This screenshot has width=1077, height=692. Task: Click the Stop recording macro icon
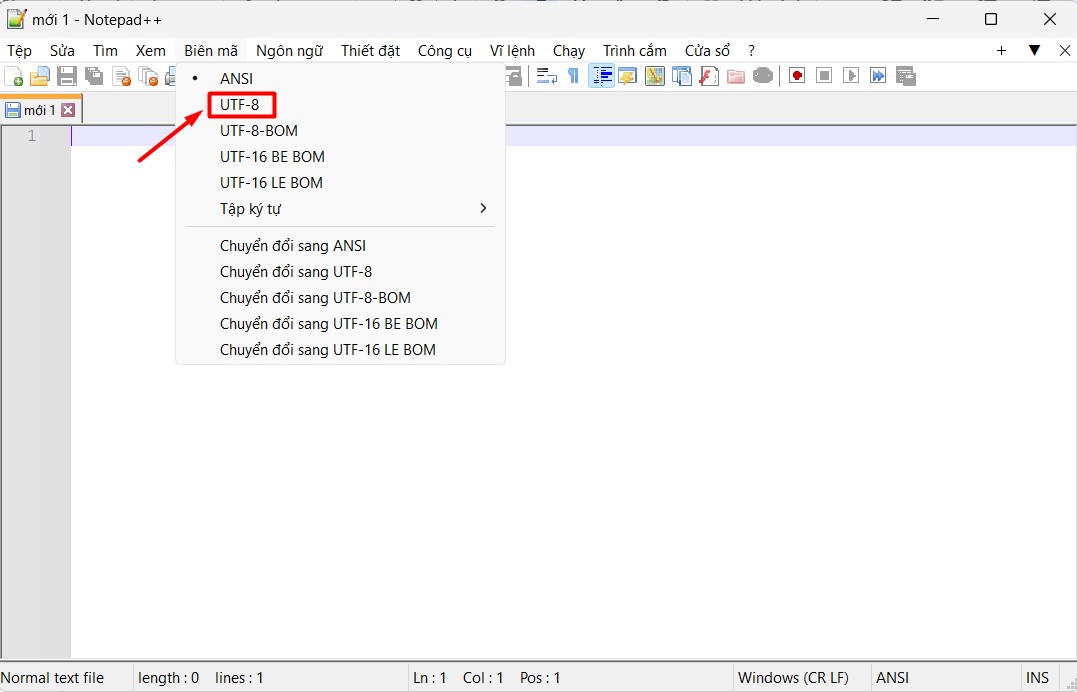pyautogui.click(x=824, y=76)
